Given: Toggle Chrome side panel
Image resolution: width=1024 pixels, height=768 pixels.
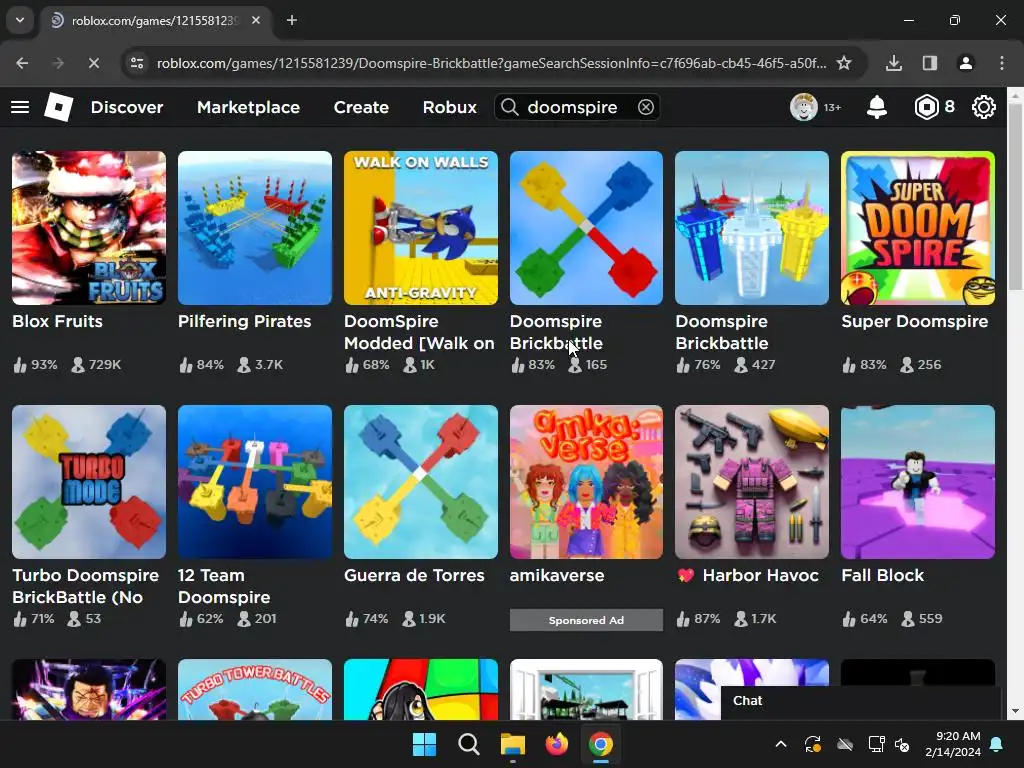Looking at the screenshot, I should tap(929, 63).
